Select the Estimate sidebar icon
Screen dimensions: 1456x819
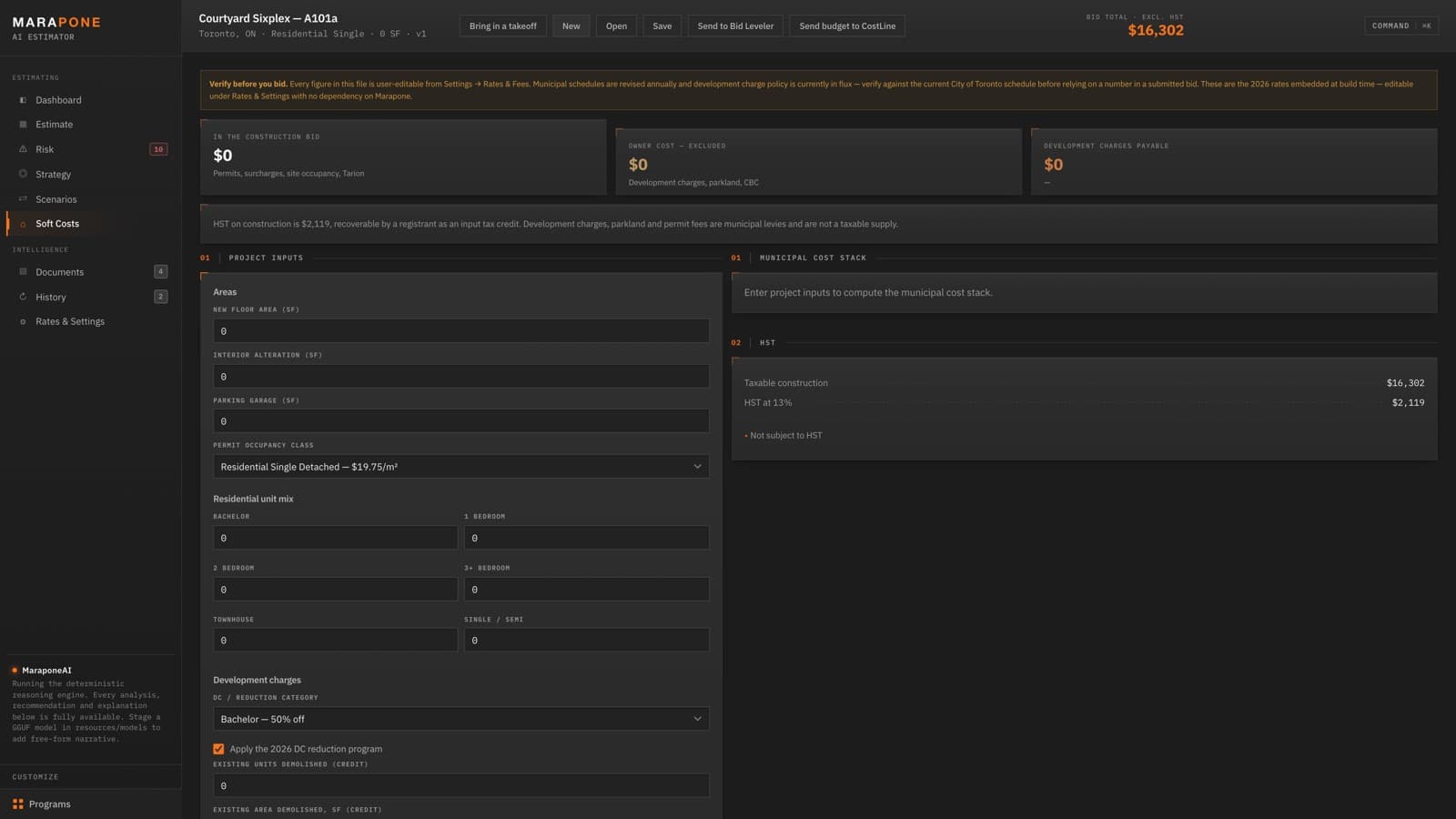(x=23, y=125)
